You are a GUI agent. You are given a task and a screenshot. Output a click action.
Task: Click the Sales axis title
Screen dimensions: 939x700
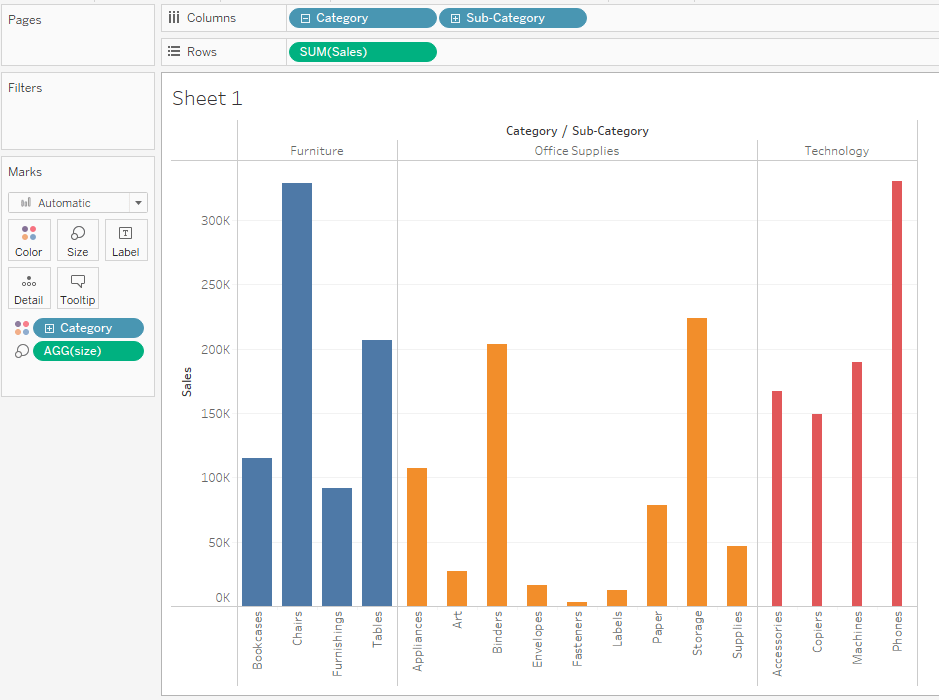pos(187,382)
